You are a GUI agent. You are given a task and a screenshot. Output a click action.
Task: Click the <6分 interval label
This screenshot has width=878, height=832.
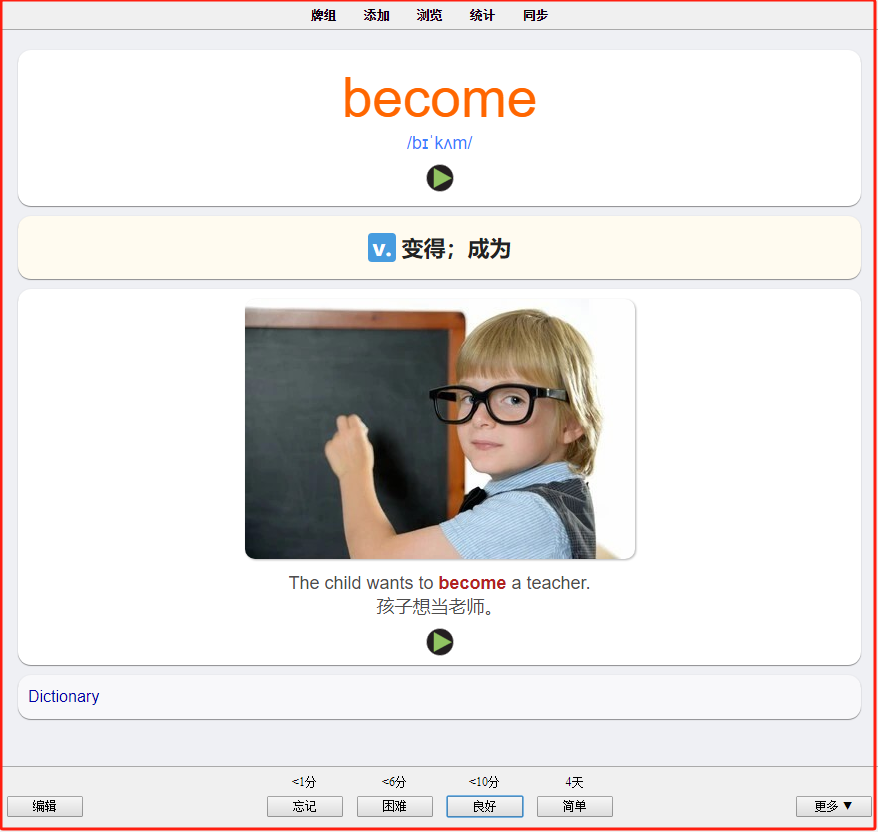394,782
